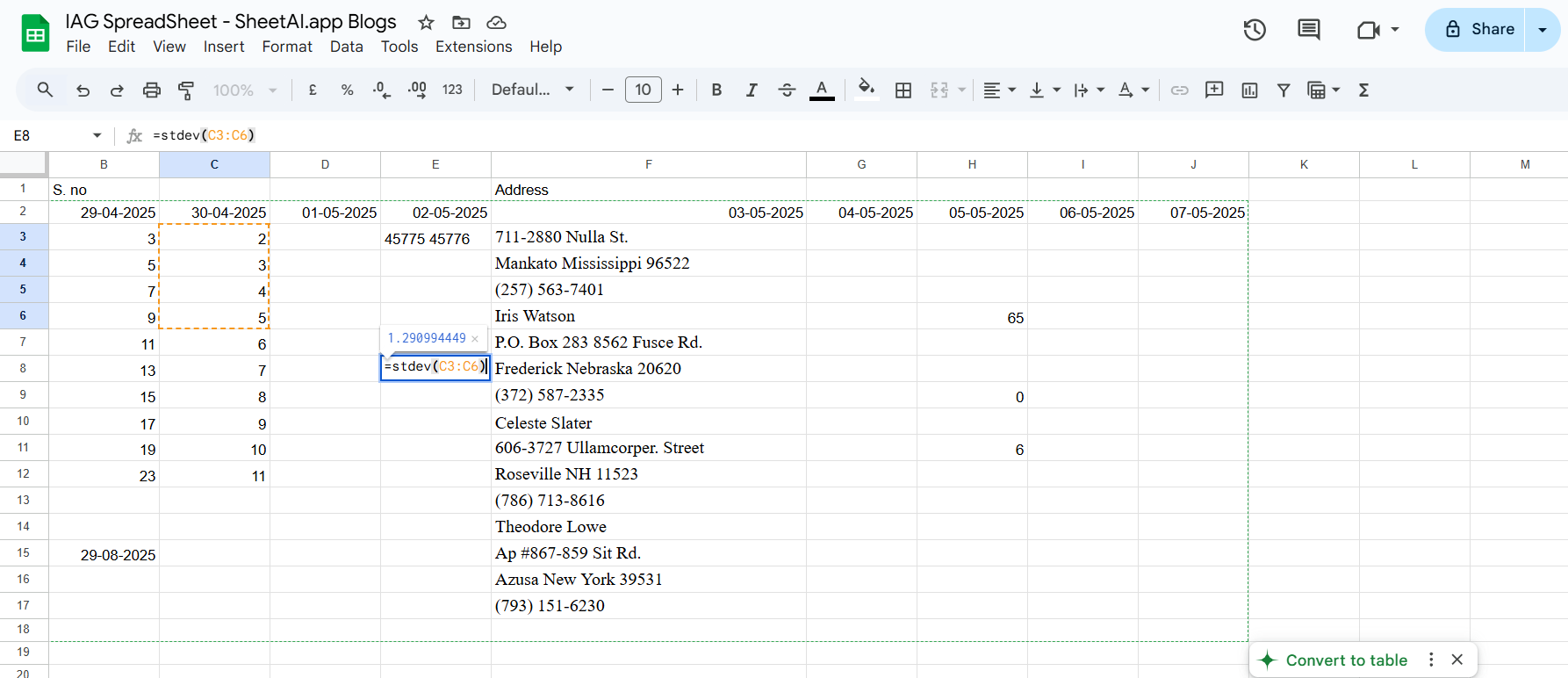
Task: Click the Share button
Action: (x=1476, y=30)
